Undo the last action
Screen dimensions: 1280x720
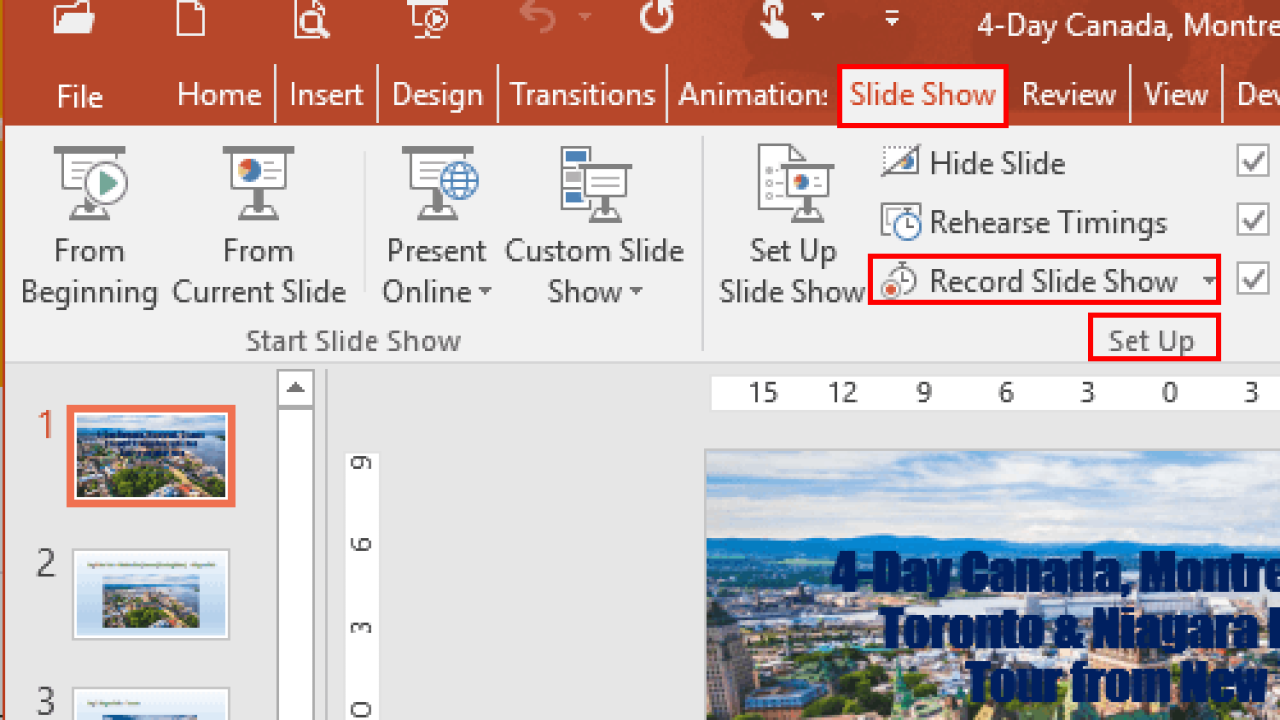click(540, 15)
